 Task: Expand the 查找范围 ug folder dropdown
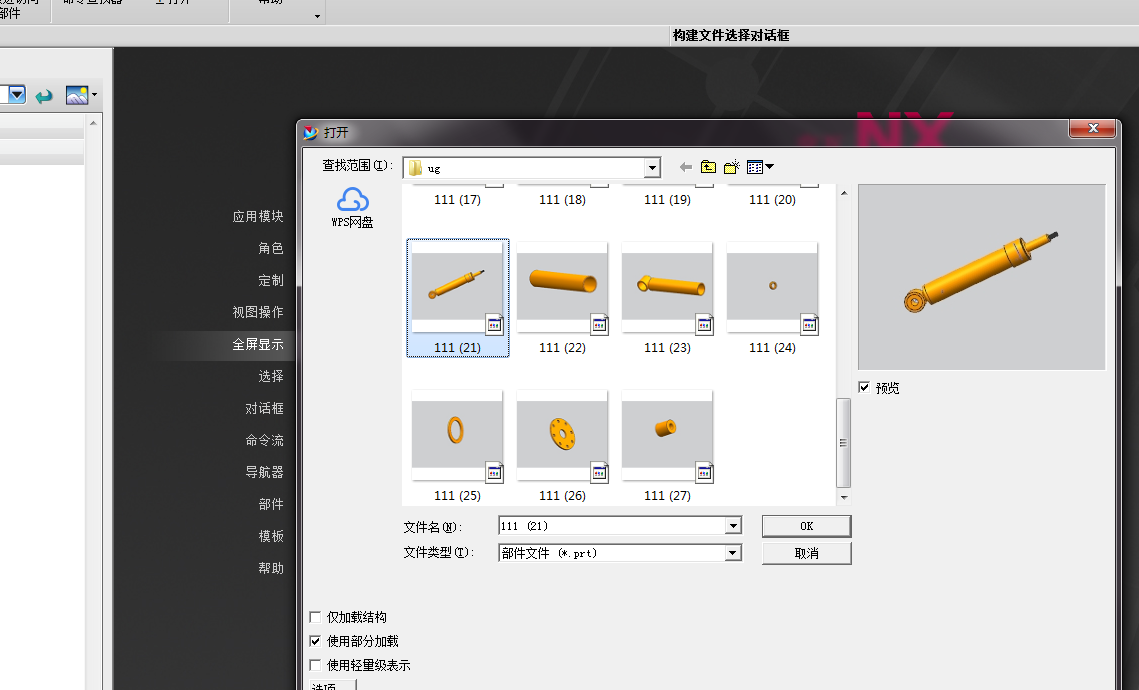click(652, 168)
